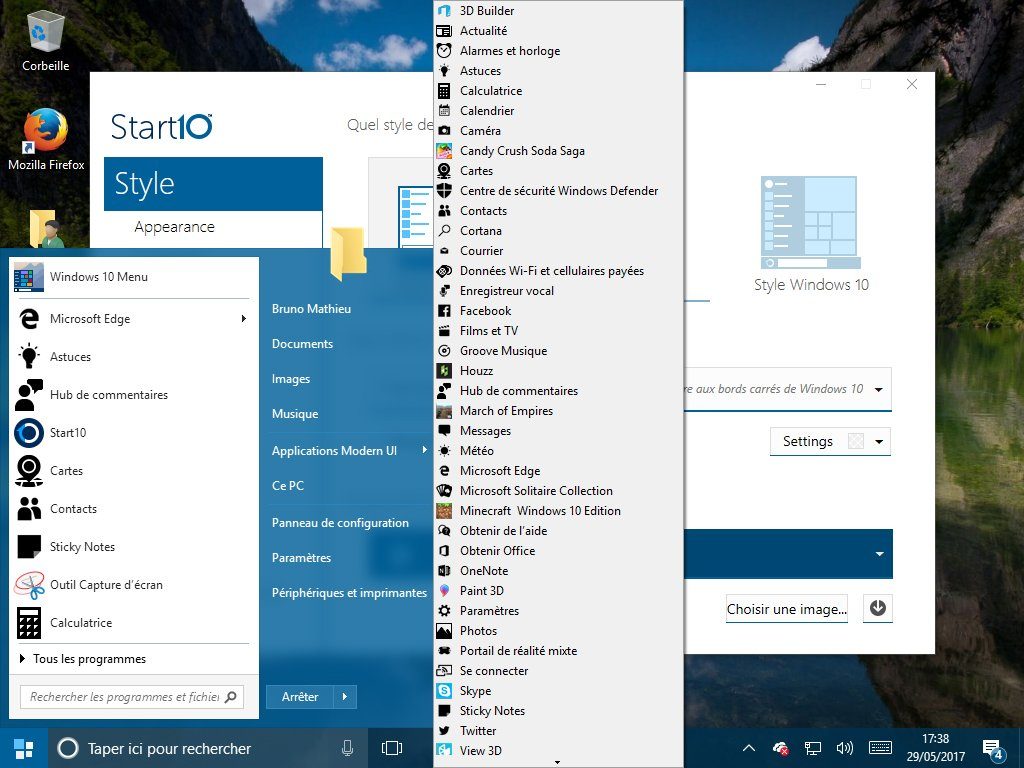The image size is (1024, 768).
Task: Expand Microsoft Edge submenu arrow
Action: (x=244, y=319)
